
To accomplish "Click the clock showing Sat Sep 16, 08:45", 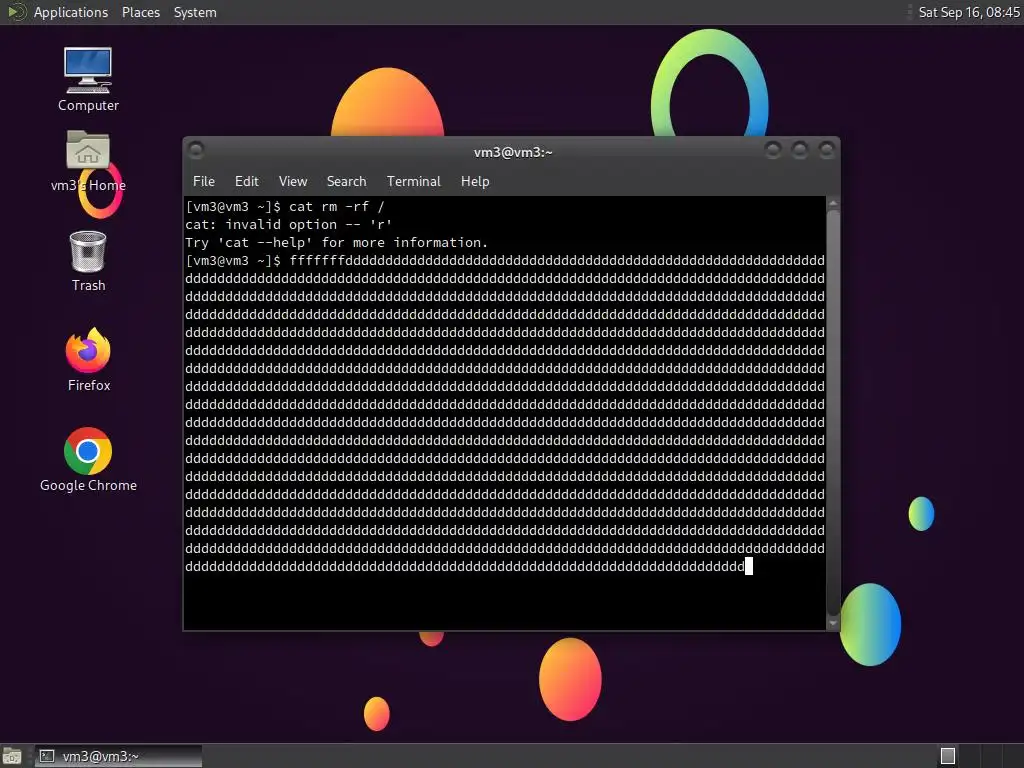I will pos(968,12).
